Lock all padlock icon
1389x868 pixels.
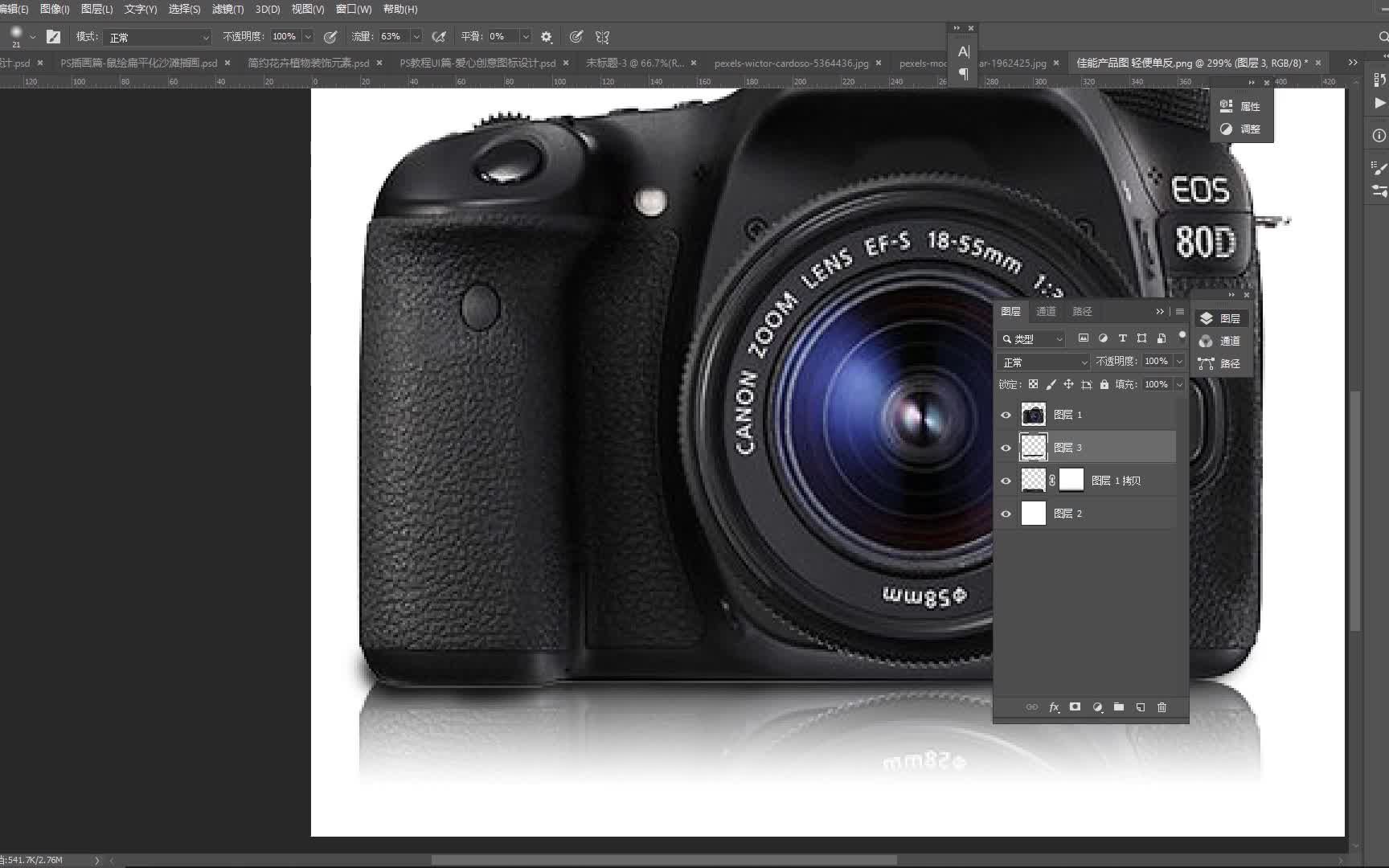click(x=1104, y=385)
